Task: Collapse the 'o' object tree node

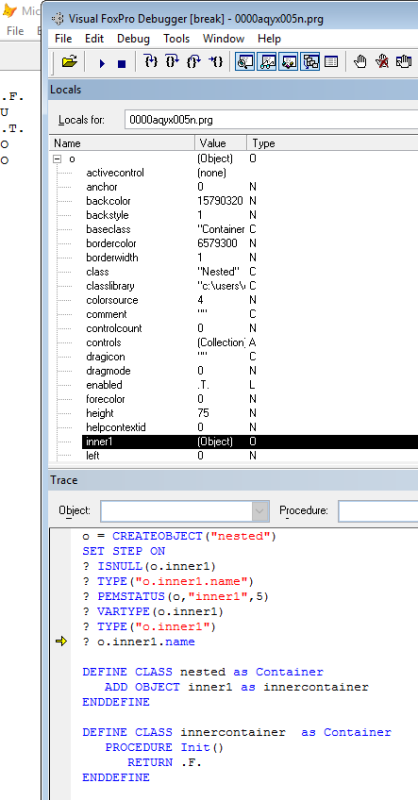Action: tap(58, 159)
